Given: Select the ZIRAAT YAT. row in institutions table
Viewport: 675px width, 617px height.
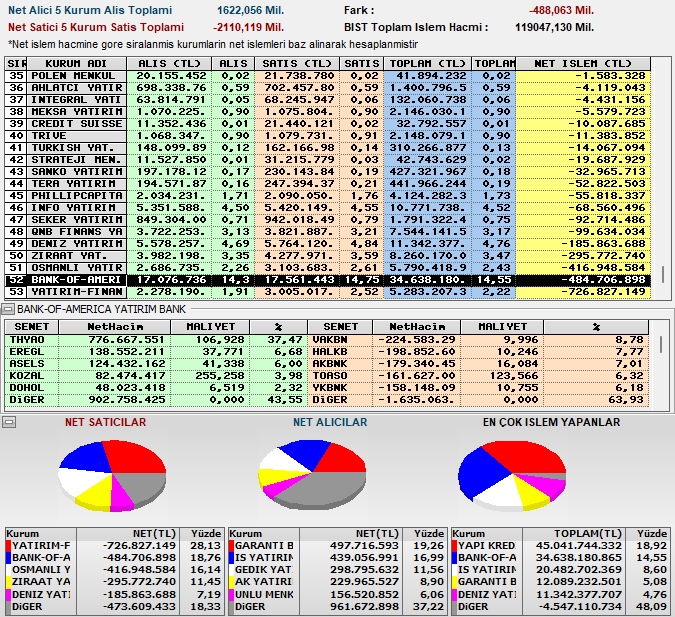Looking at the screenshot, I should [328, 256].
